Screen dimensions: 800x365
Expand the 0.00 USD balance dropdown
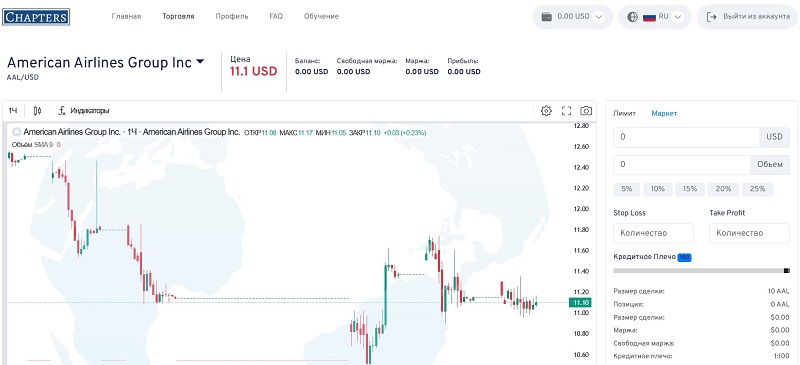(x=599, y=17)
